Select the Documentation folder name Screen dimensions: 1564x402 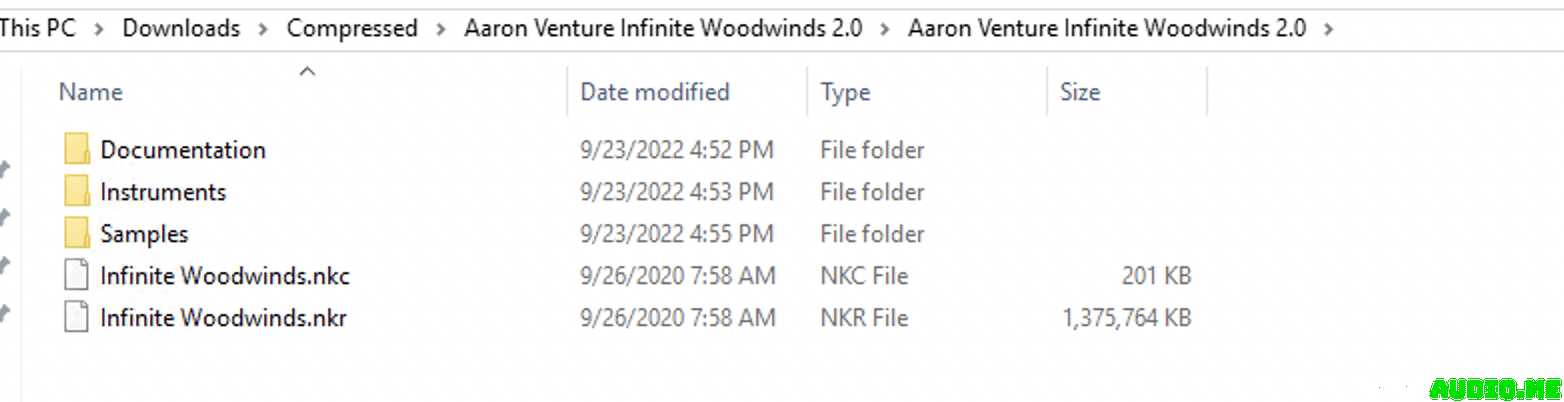[183, 150]
